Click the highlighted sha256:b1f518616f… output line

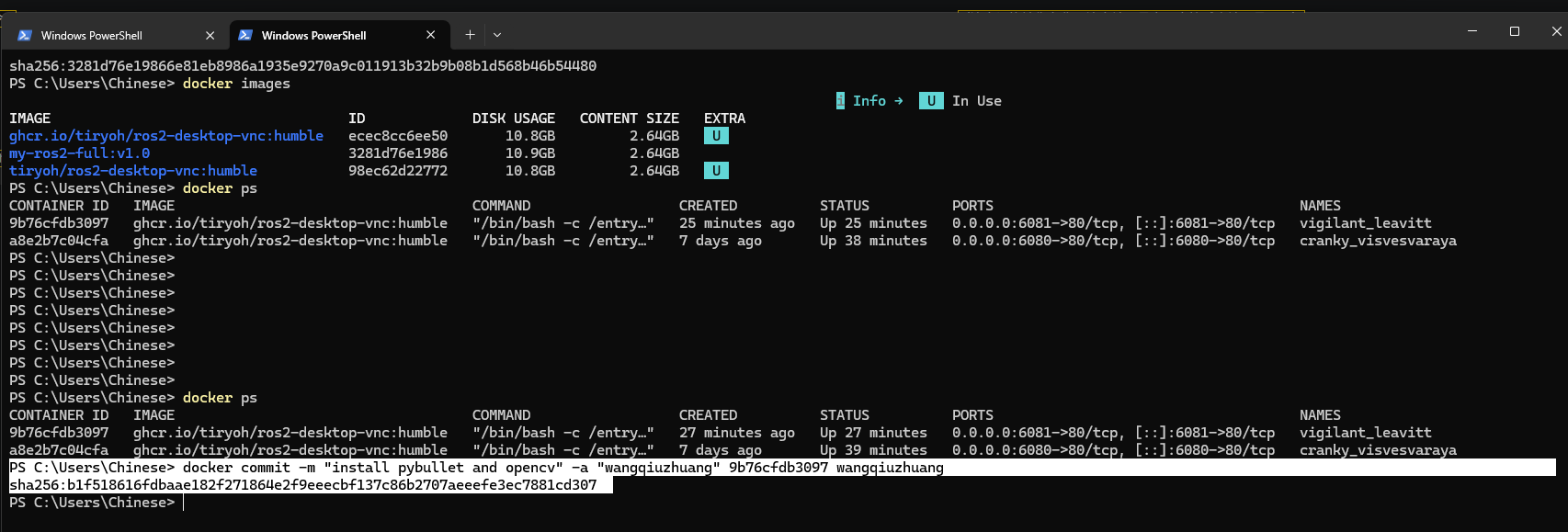coord(311,485)
